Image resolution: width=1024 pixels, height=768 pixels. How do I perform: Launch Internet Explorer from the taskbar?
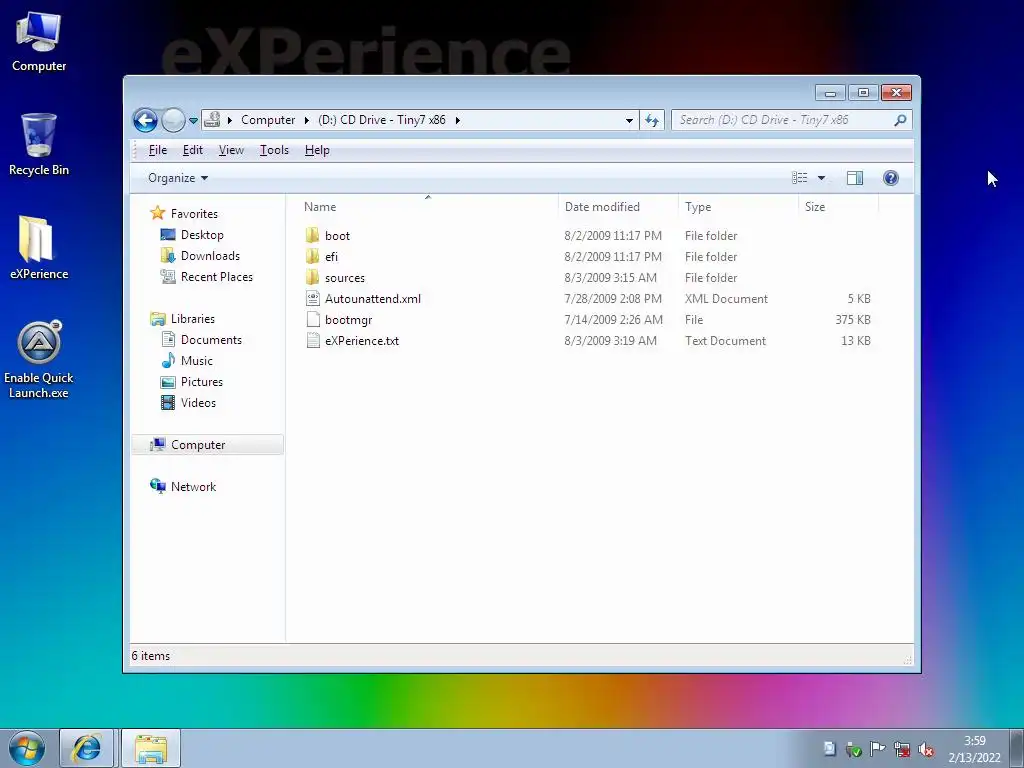[86, 748]
